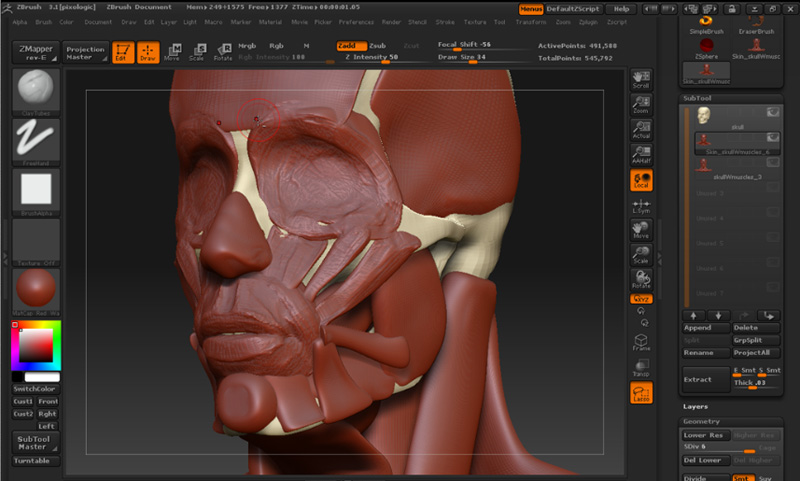Activate the Draw mode button in top shelf
800x481 pixels.
(x=148, y=52)
